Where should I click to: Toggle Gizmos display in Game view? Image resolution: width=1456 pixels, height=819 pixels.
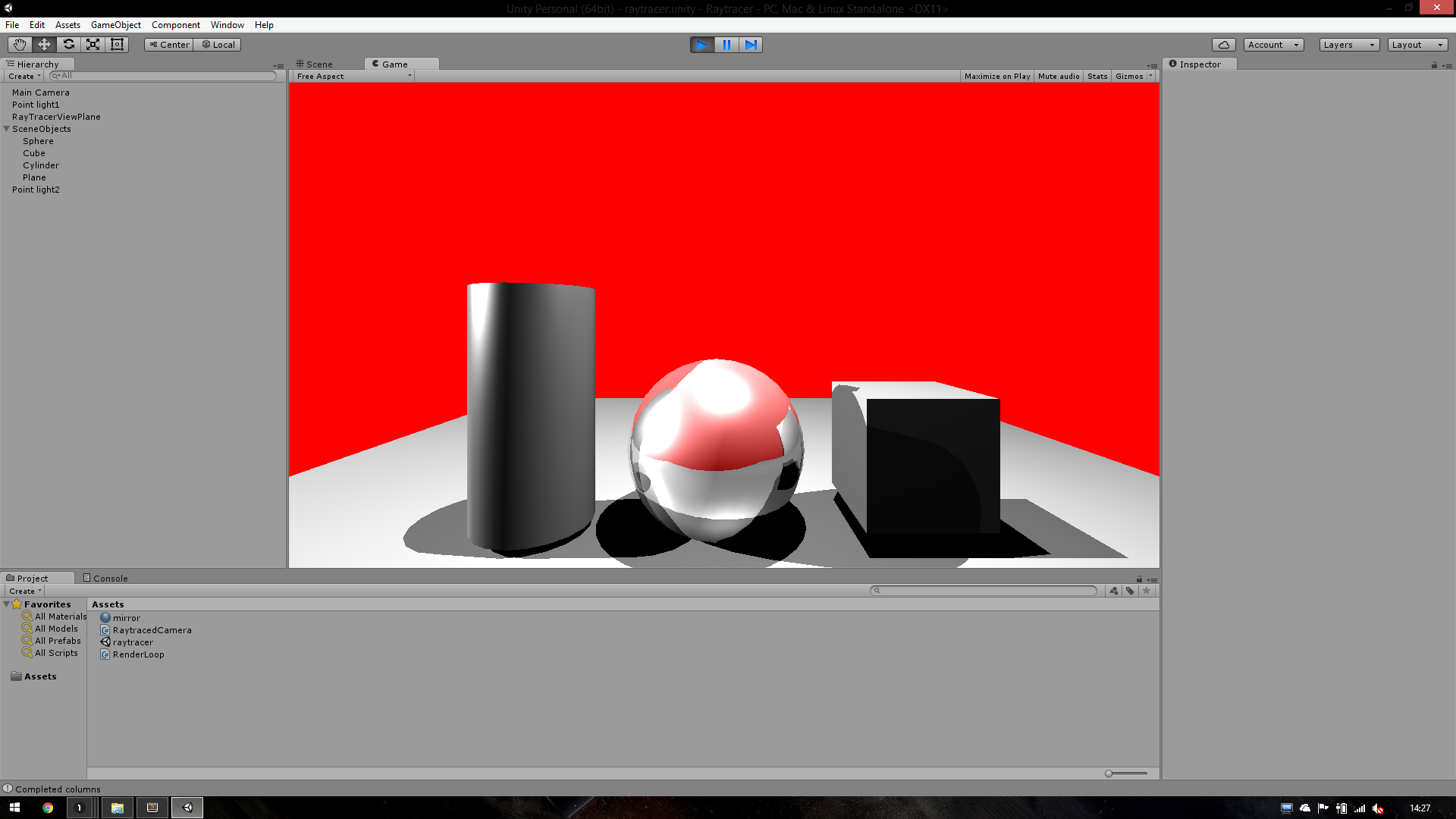(x=1128, y=76)
